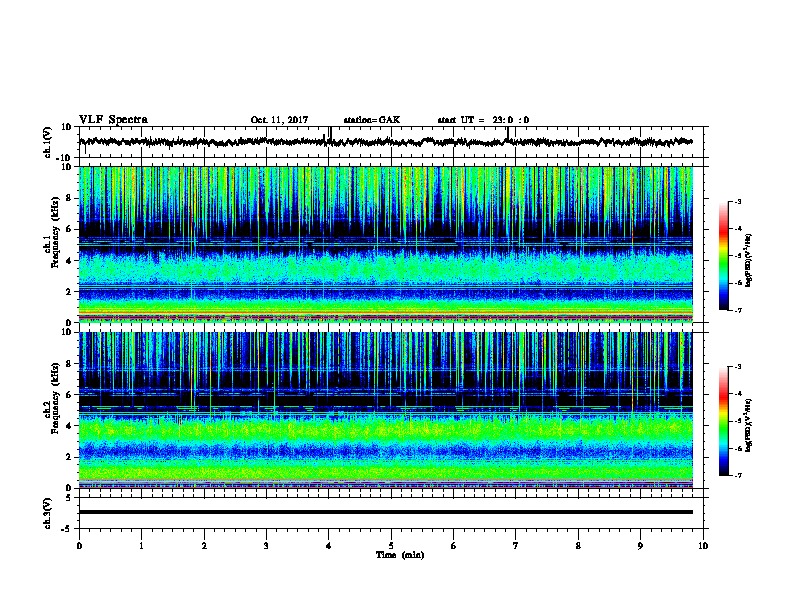Click the "10" tick on the time axis
The image size is (792, 612).
point(703,546)
